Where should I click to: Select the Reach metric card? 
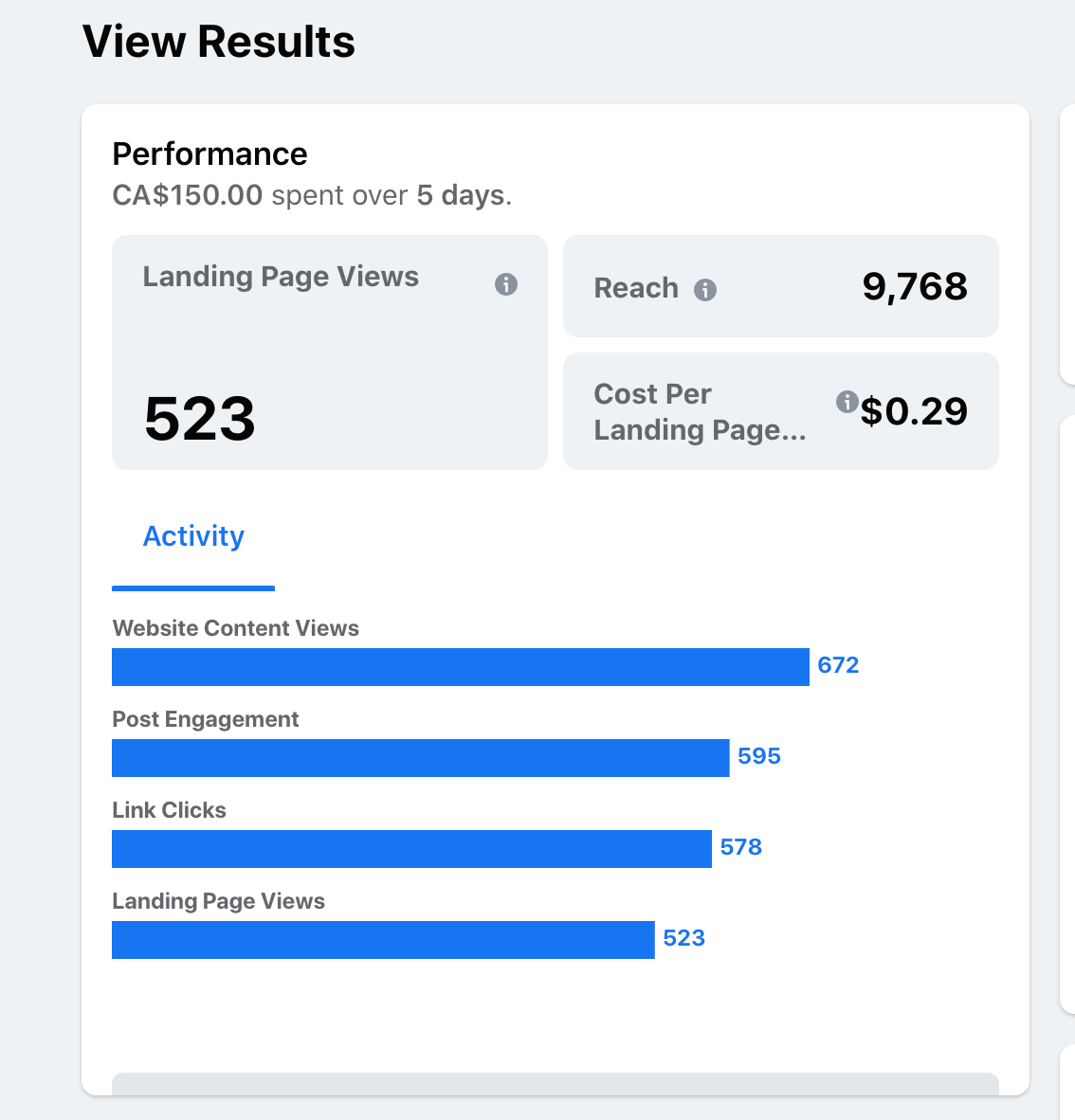pos(780,286)
